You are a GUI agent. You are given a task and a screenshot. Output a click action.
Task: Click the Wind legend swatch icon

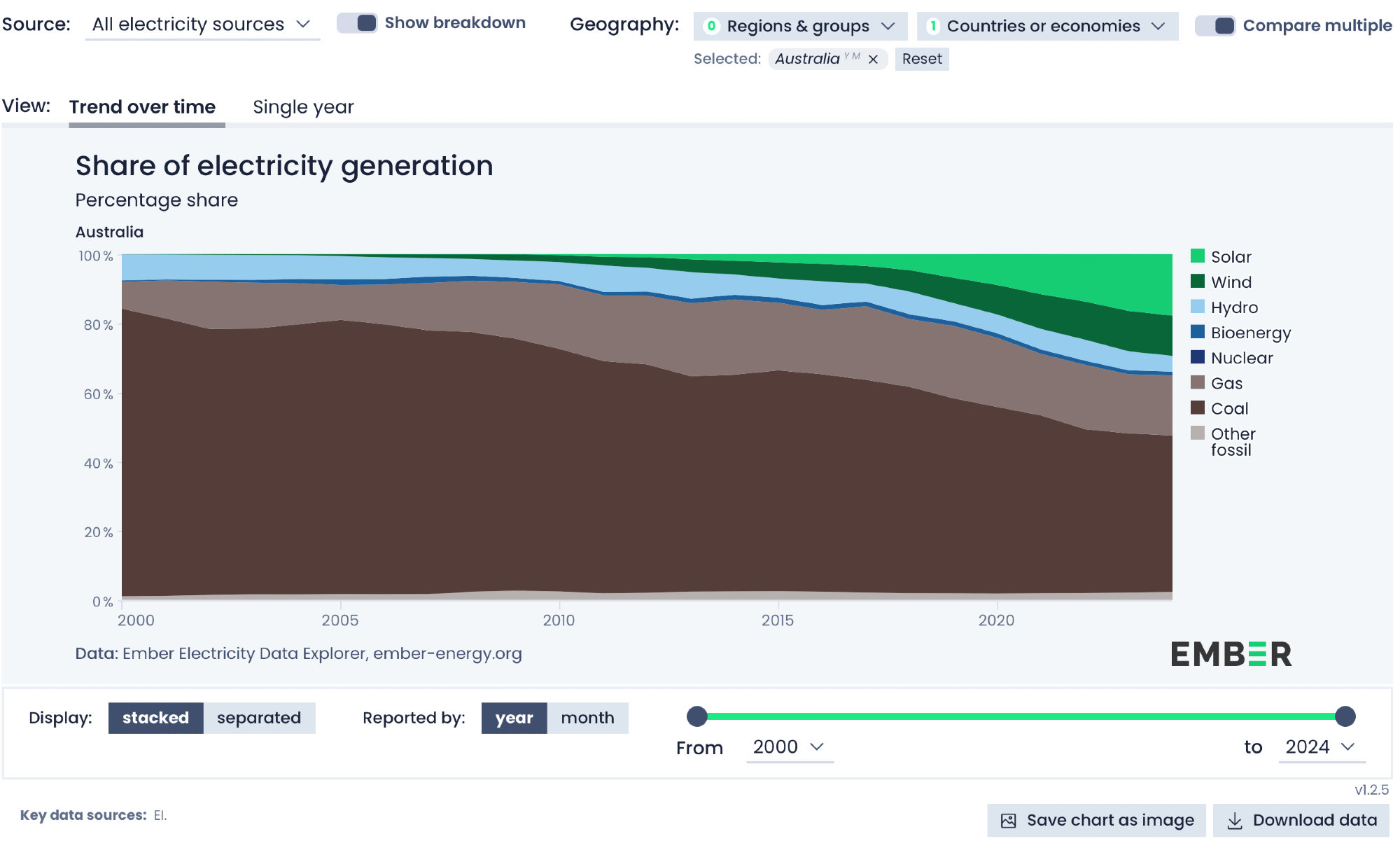coord(1198,281)
